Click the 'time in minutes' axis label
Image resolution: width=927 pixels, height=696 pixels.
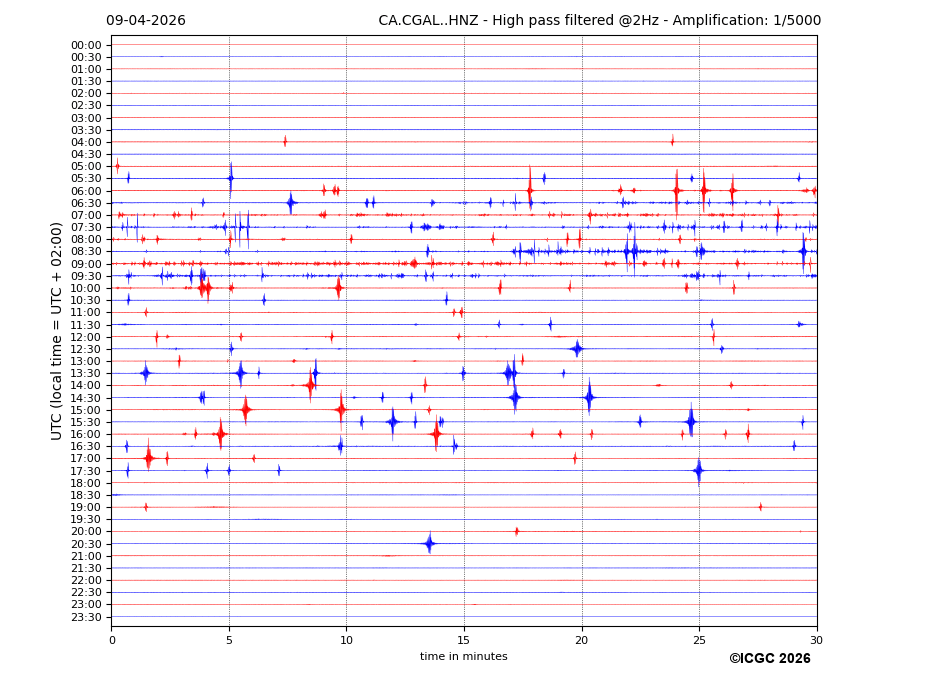(x=463, y=657)
